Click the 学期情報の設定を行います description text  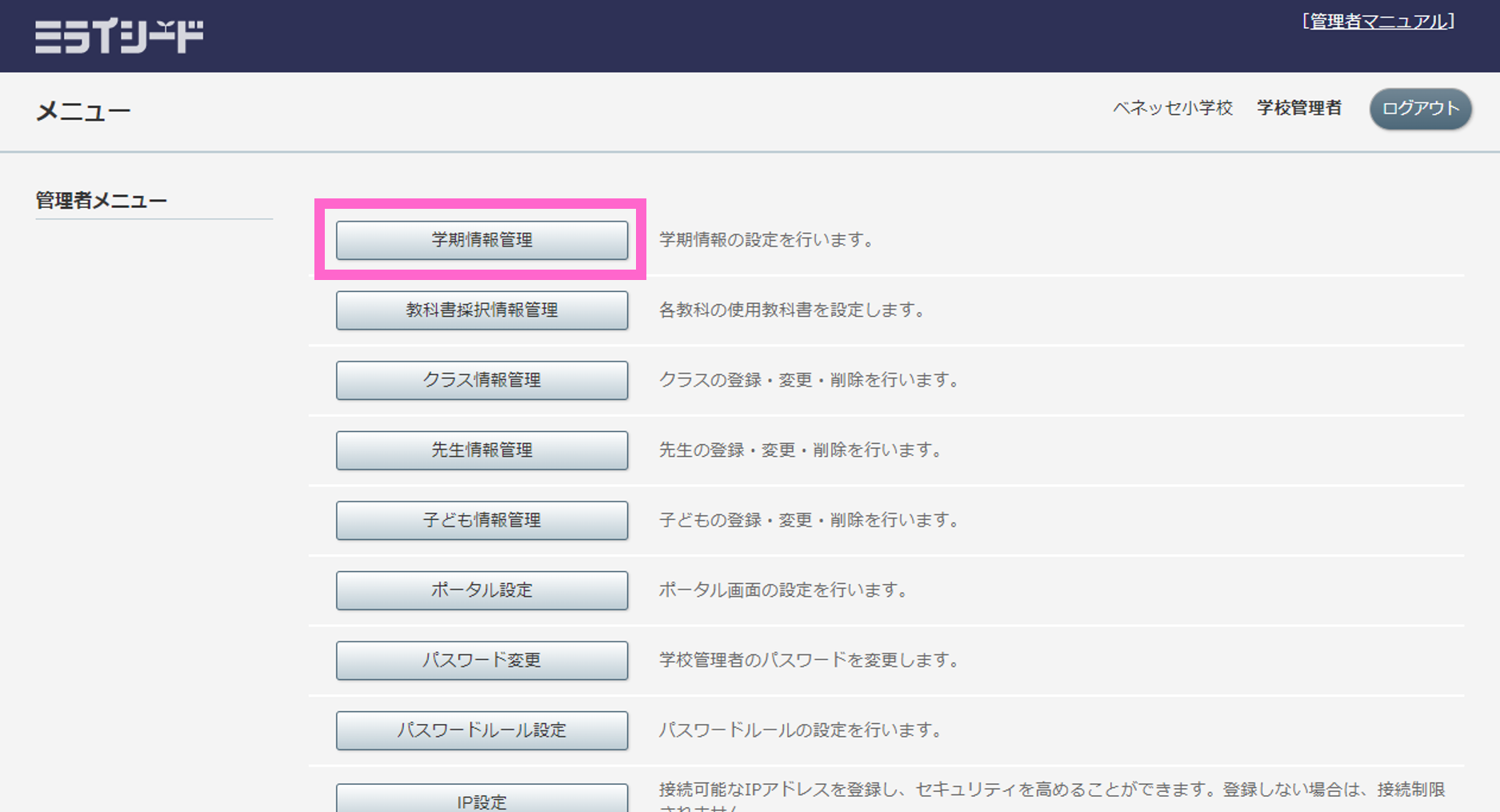tap(766, 240)
